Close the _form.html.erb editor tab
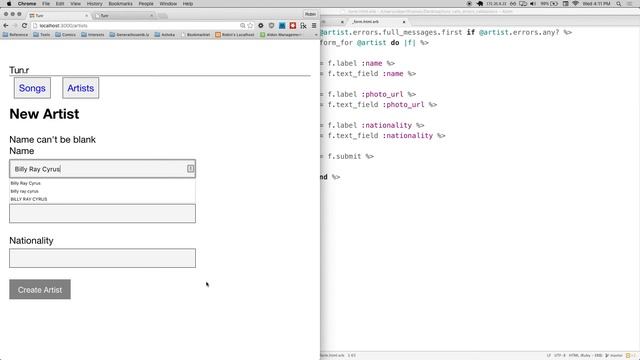The image size is (640, 360). (404, 22)
